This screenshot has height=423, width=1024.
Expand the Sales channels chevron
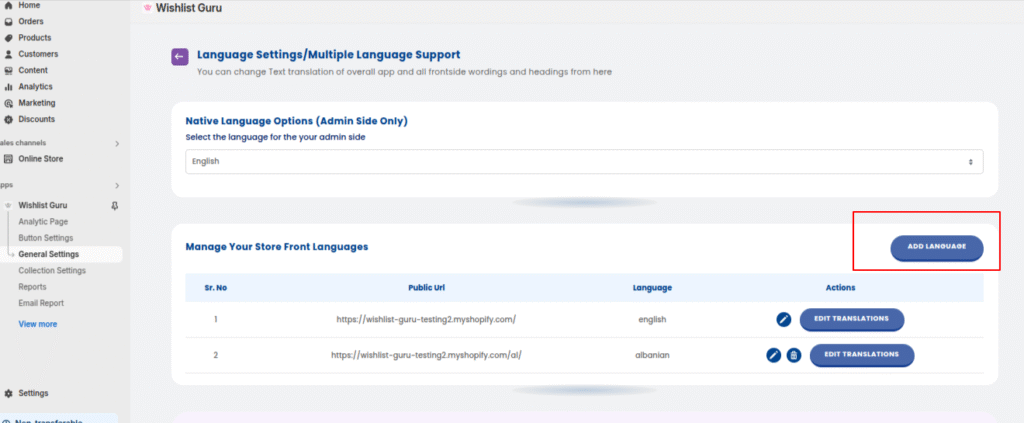(x=117, y=144)
